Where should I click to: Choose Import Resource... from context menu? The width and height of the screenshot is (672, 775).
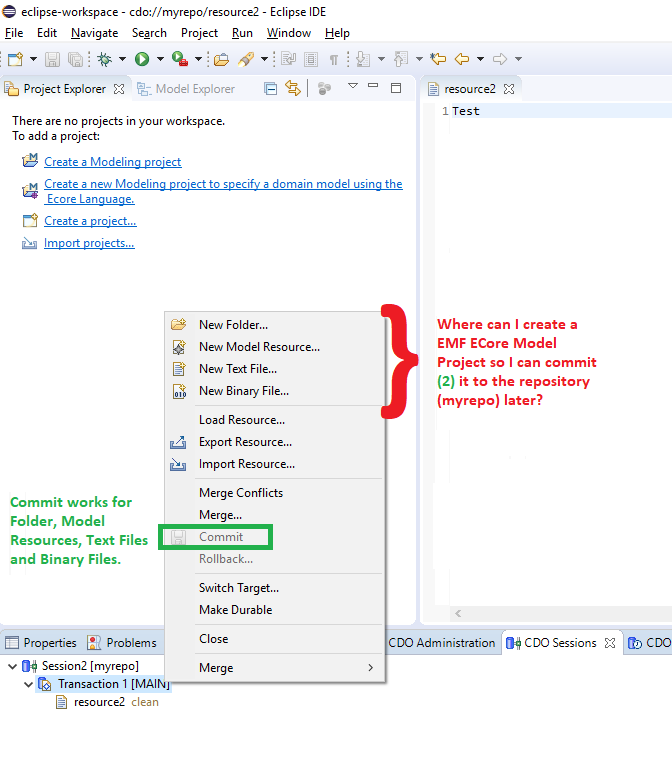(x=275, y=464)
